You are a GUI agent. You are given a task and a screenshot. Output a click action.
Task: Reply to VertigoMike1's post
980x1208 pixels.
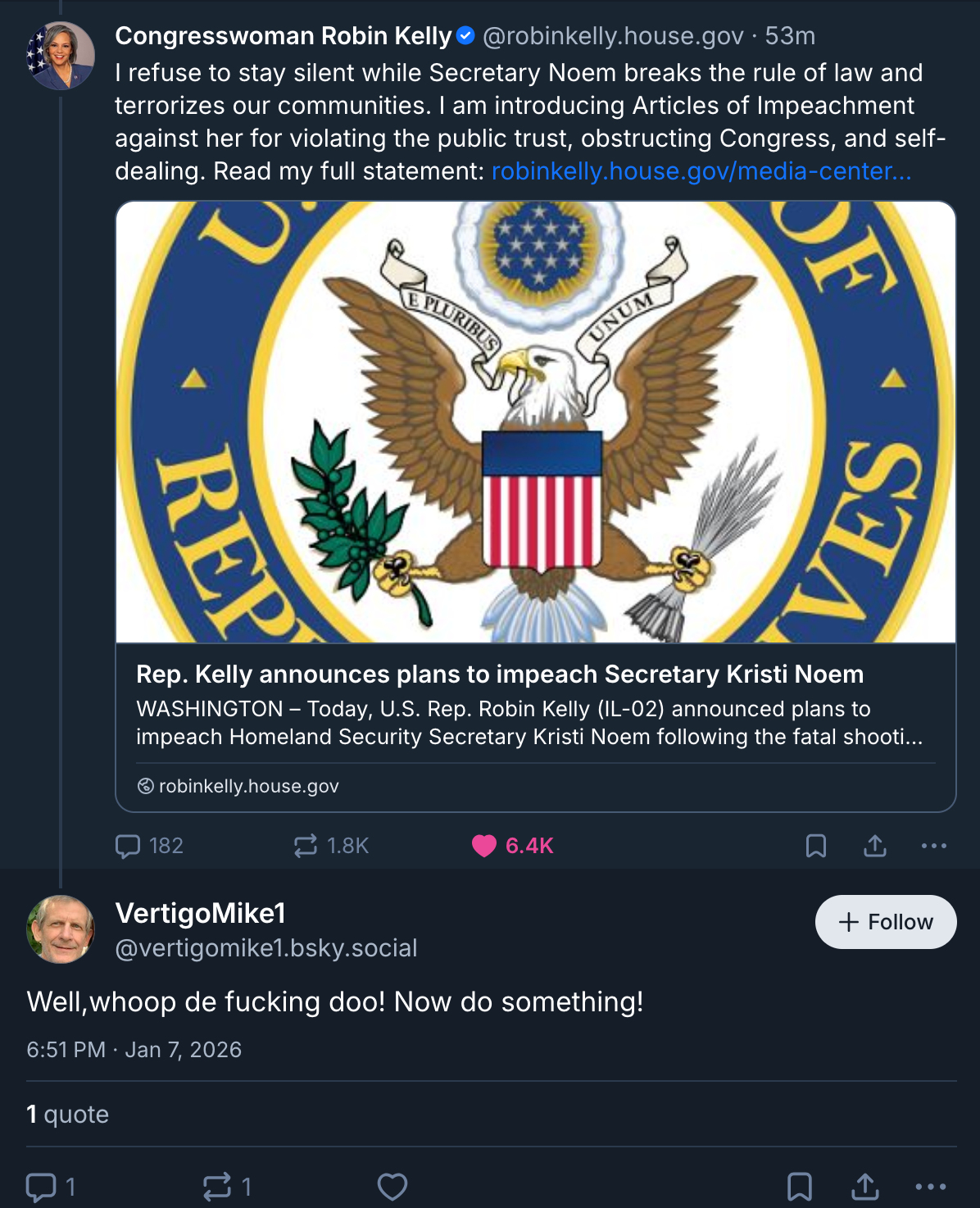pyautogui.click(x=41, y=1187)
